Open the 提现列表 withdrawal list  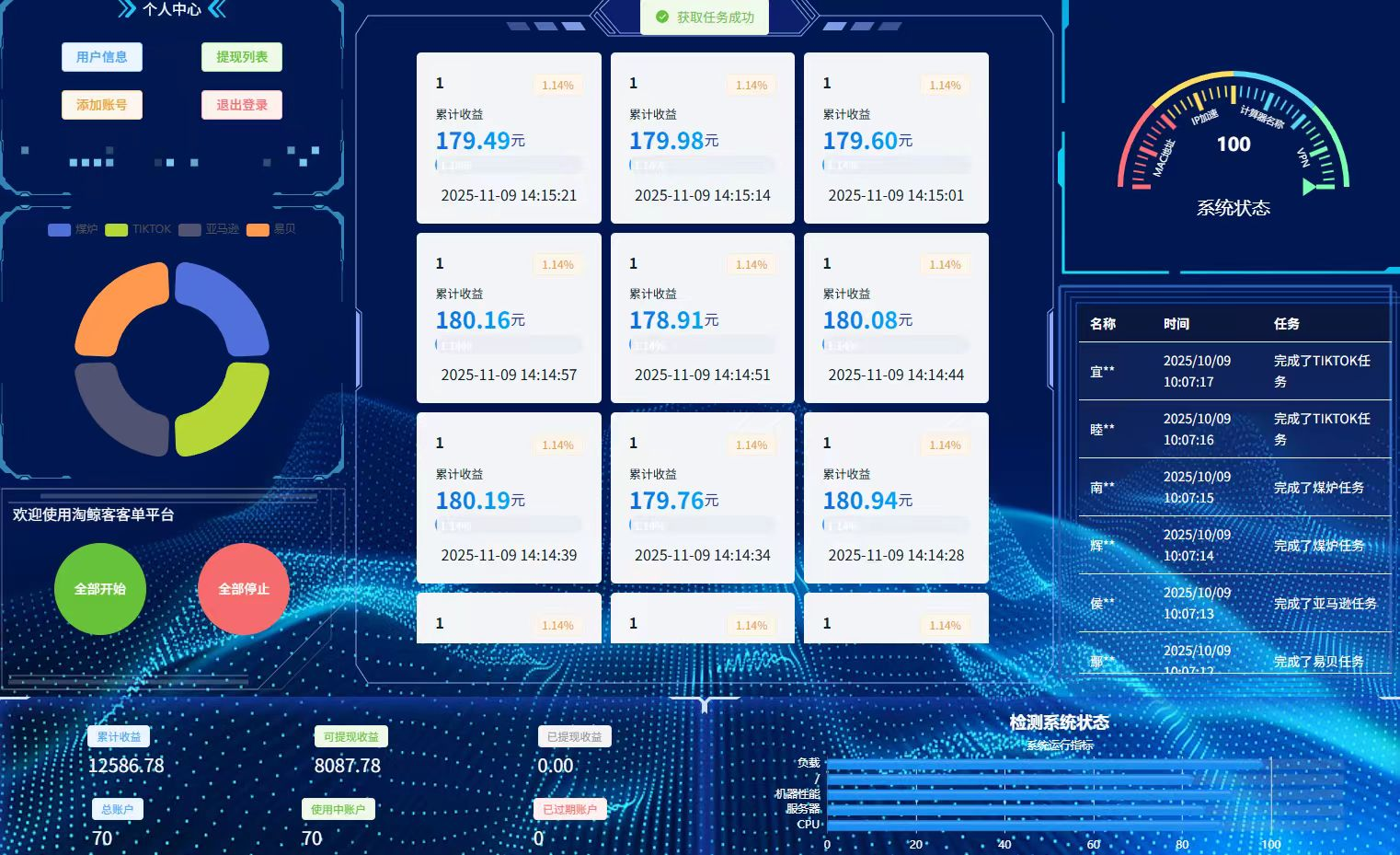click(x=242, y=57)
